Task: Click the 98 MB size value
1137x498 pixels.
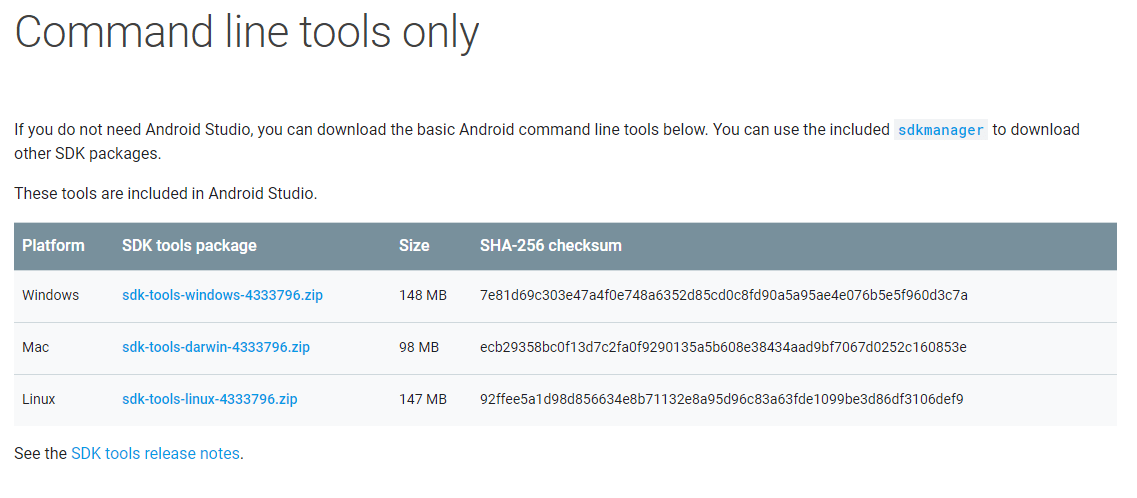Action: click(419, 348)
